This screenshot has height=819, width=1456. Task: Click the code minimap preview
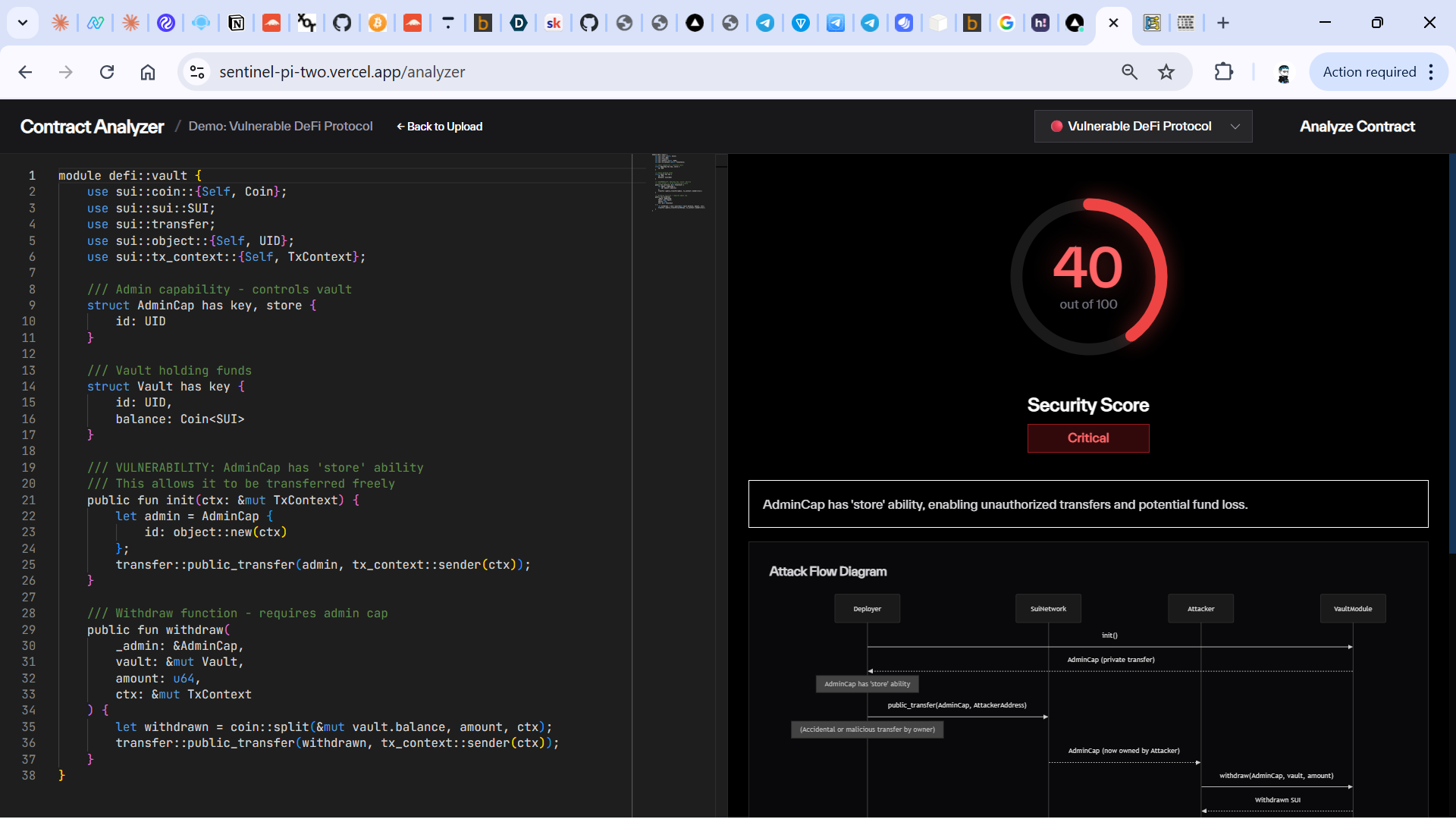pos(677,182)
